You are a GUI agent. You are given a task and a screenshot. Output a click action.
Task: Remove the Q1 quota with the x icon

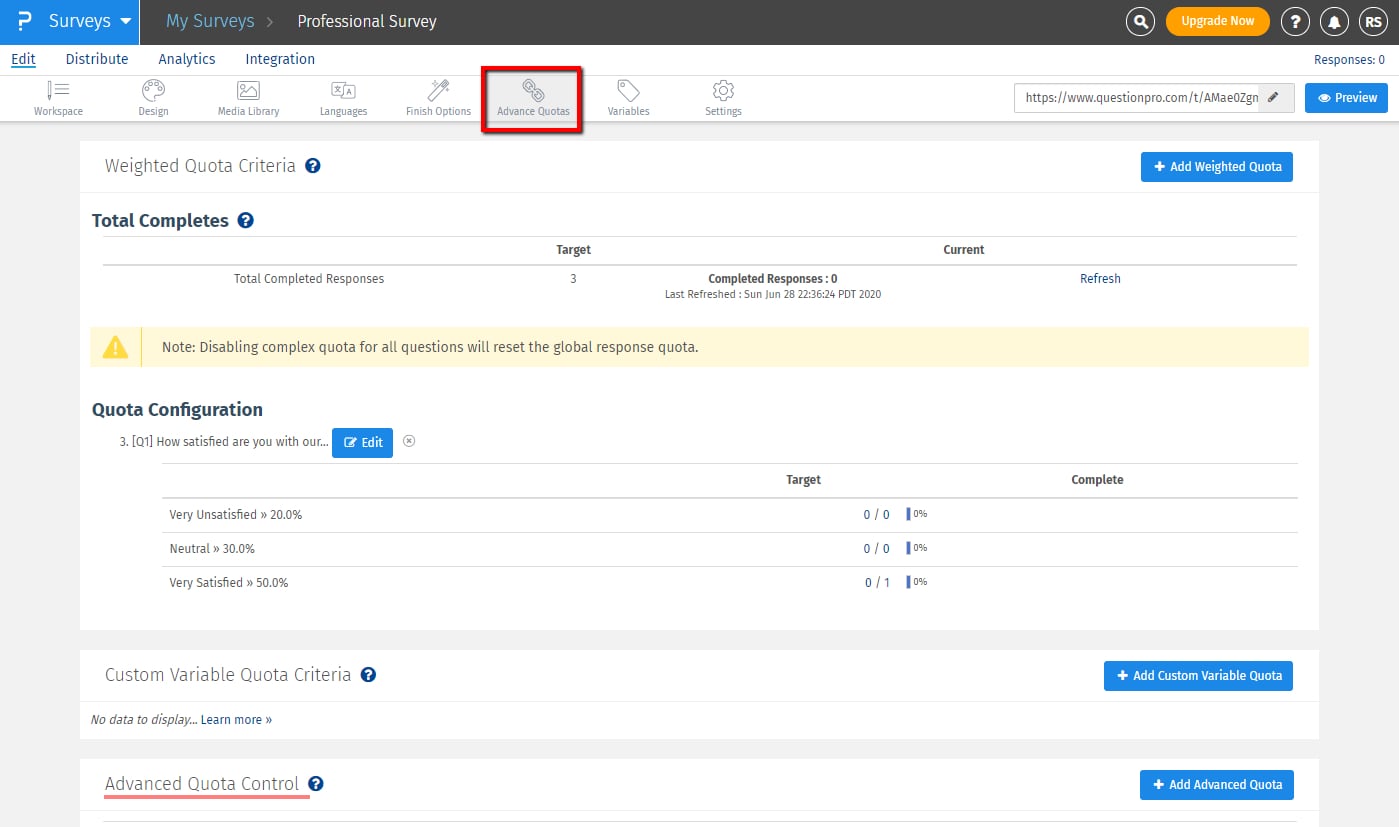[409, 441]
